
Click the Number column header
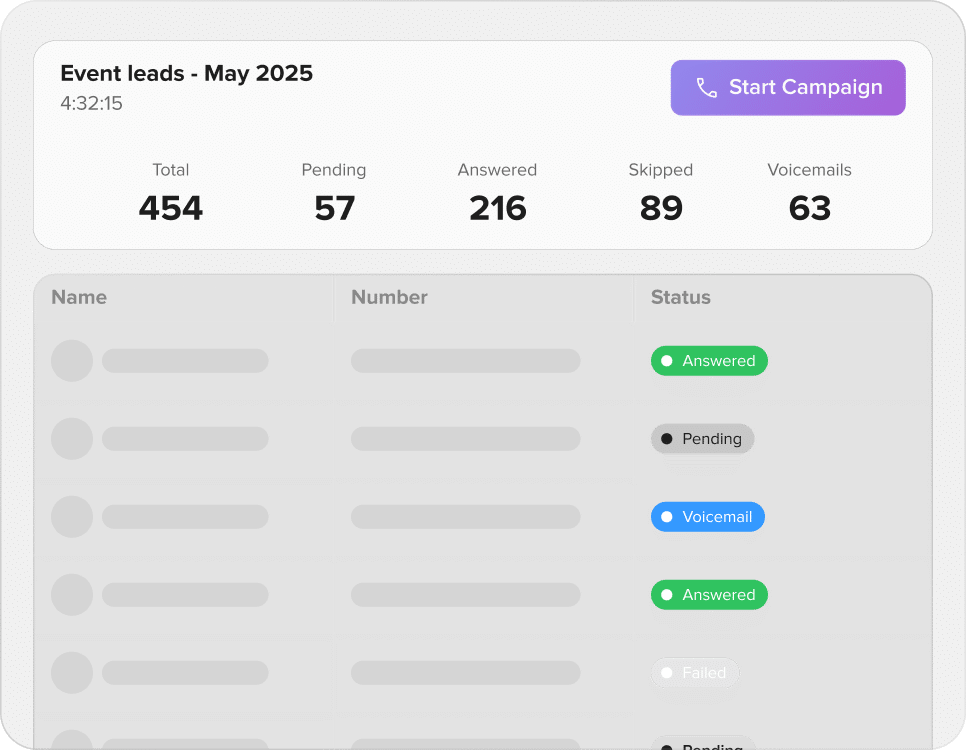tap(389, 297)
